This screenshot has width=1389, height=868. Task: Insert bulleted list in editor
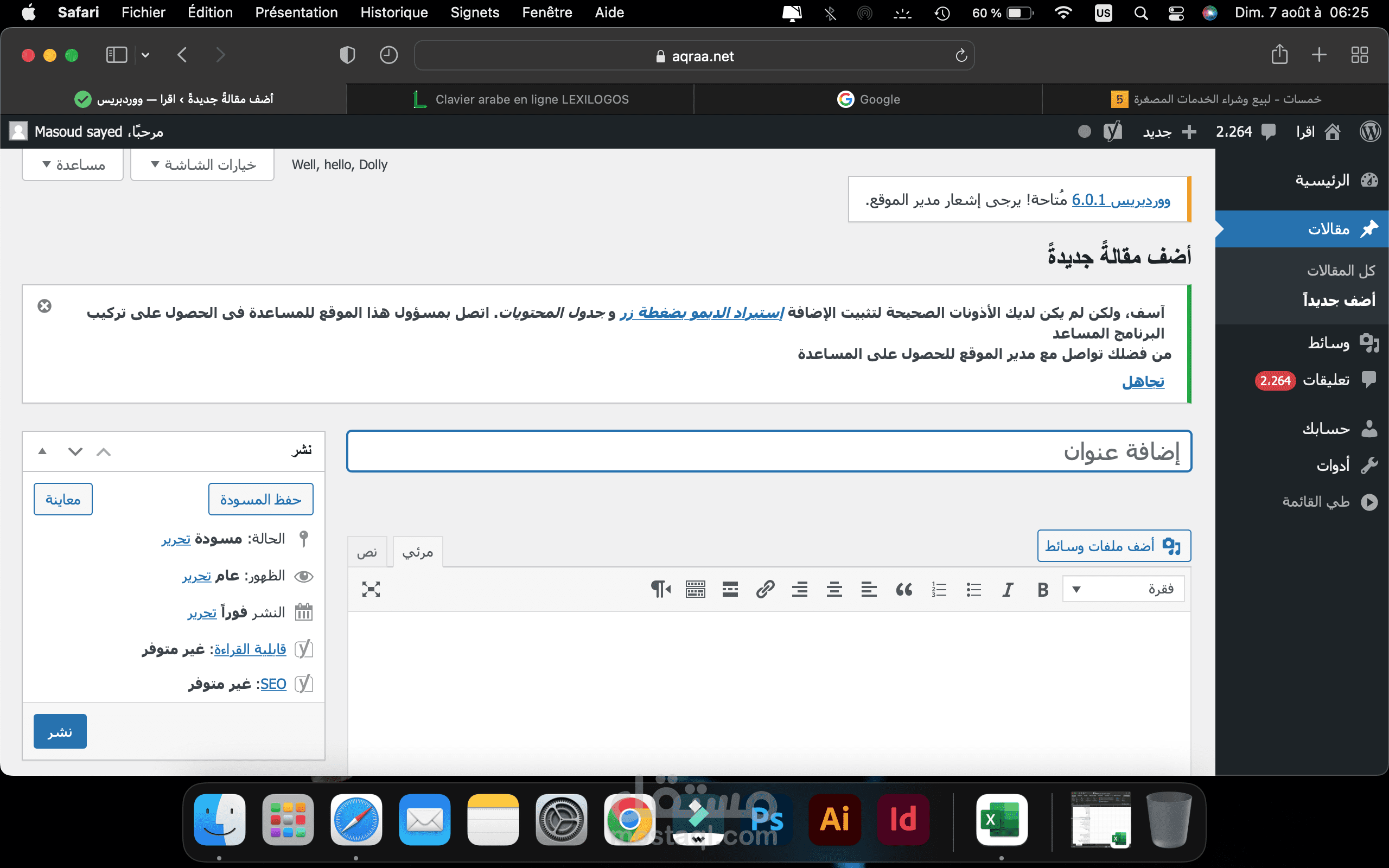[973, 590]
